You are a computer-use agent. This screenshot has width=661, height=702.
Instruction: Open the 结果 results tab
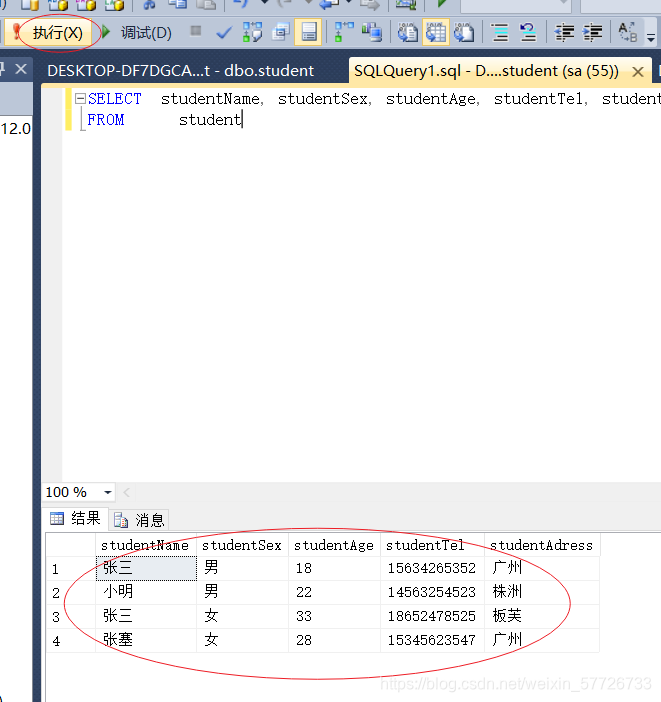click(x=75, y=518)
